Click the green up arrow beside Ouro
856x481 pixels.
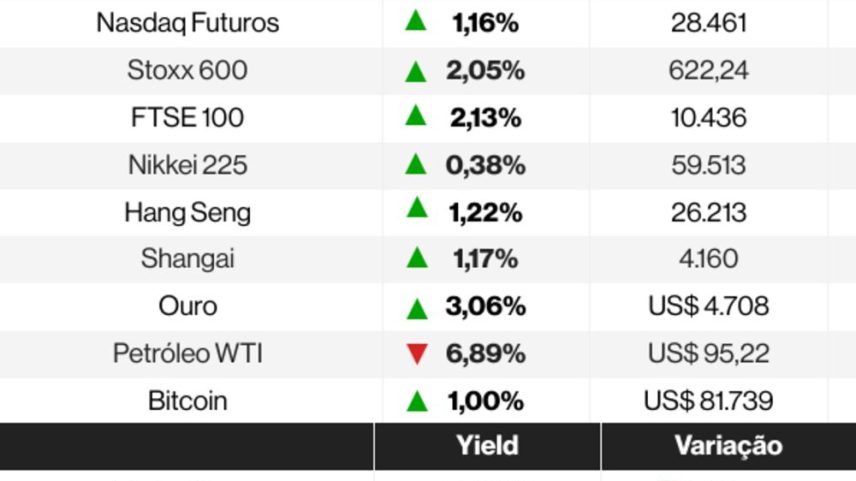417,308
